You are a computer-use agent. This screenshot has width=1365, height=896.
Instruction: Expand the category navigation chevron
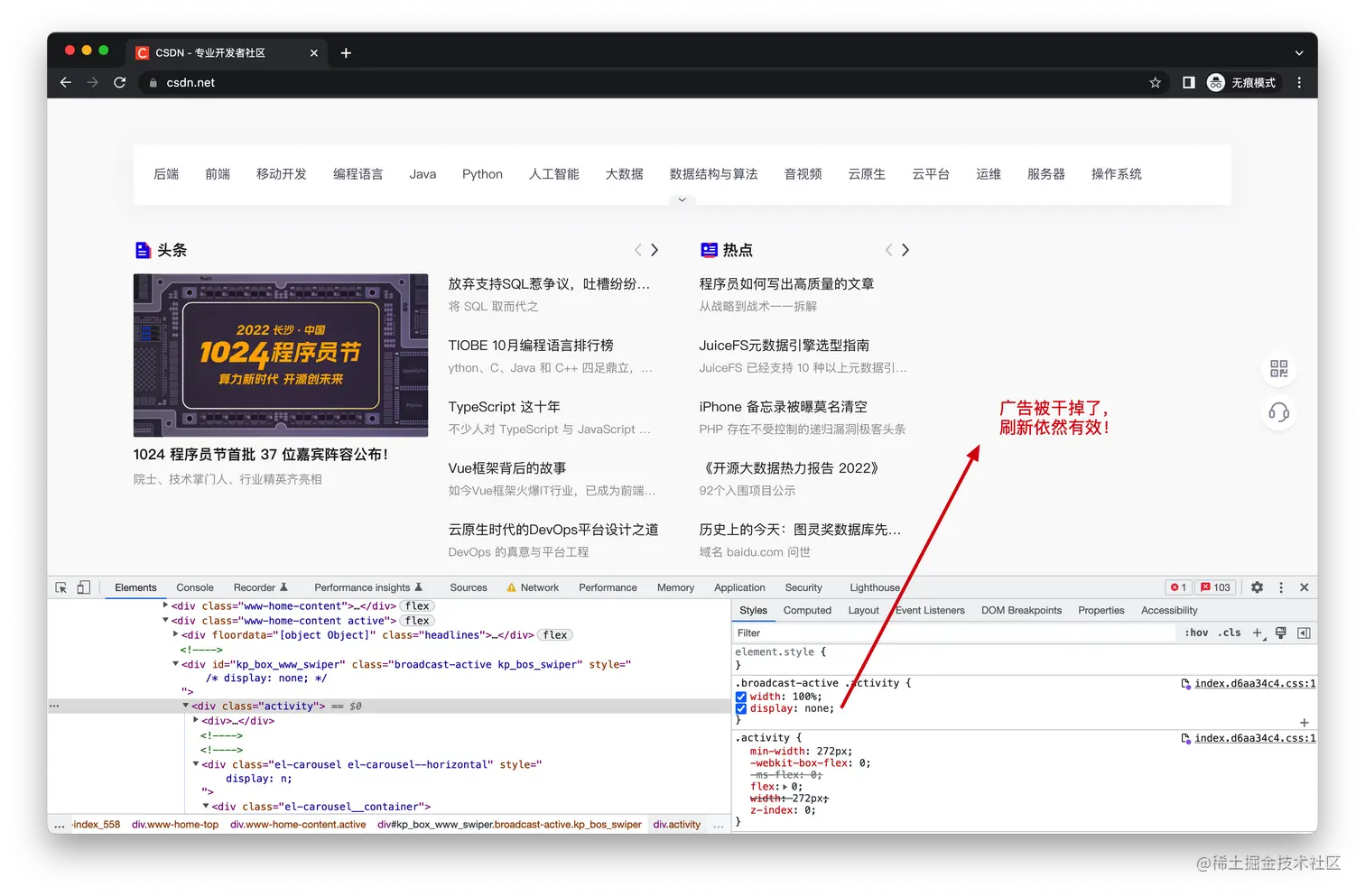point(682,199)
